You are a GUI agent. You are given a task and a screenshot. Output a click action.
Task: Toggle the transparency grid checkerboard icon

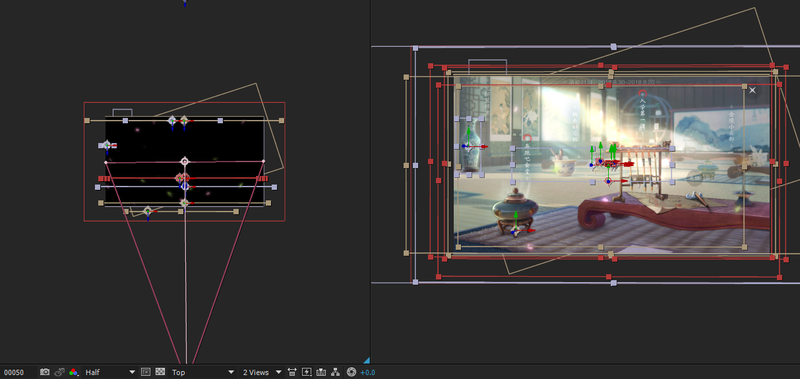(x=160, y=372)
